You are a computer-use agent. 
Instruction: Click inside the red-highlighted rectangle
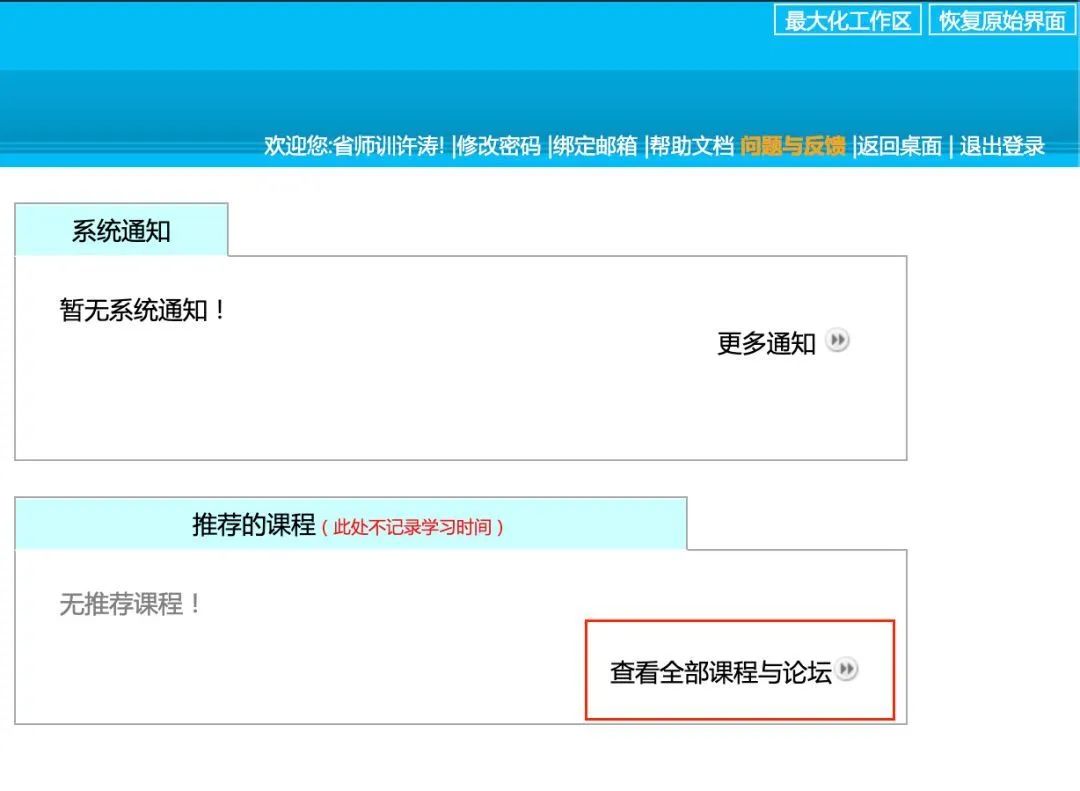[740, 668]
